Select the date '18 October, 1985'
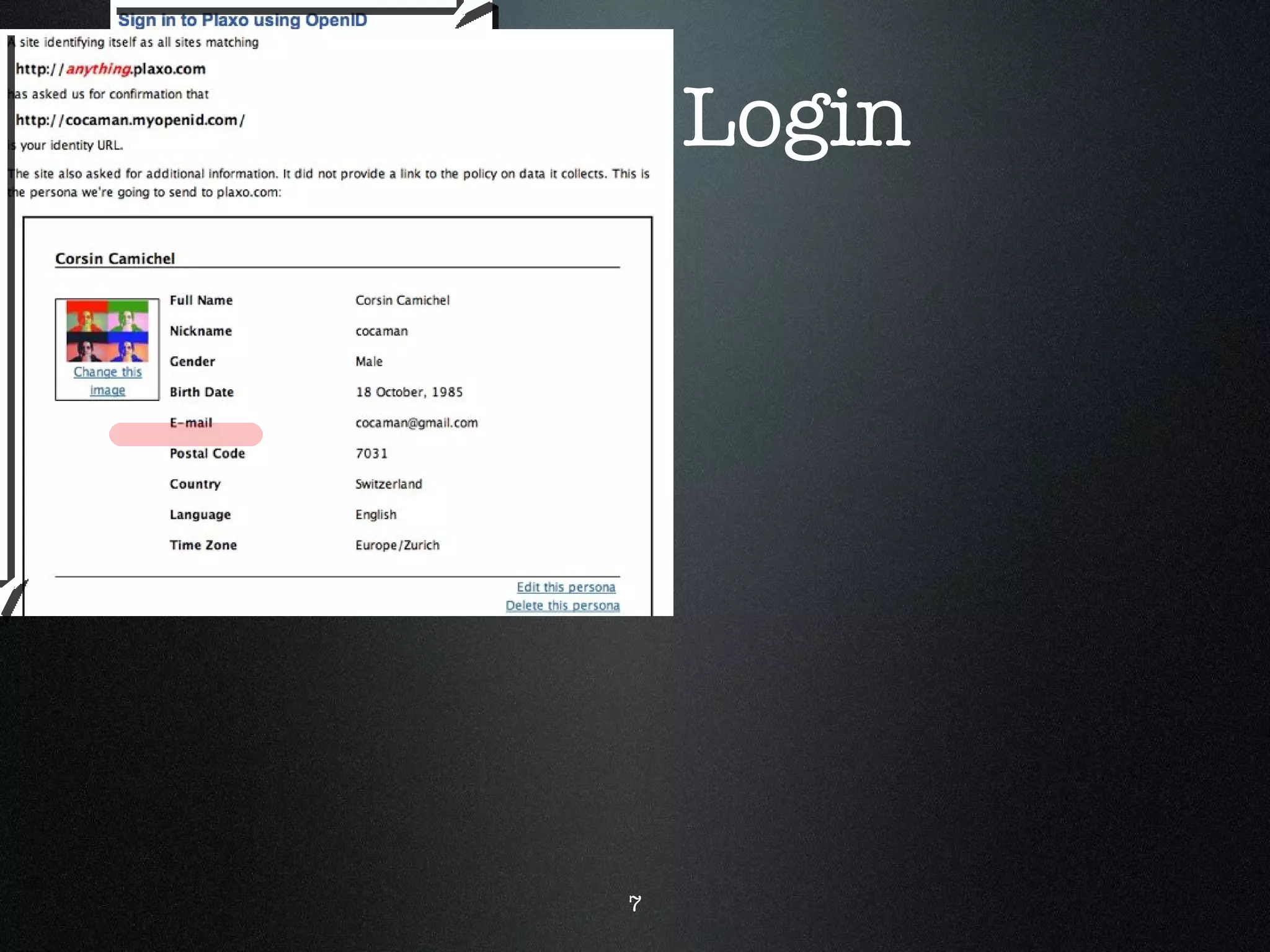The width and height of the screenshot is (1270, 952). click(x=409, y=392)
